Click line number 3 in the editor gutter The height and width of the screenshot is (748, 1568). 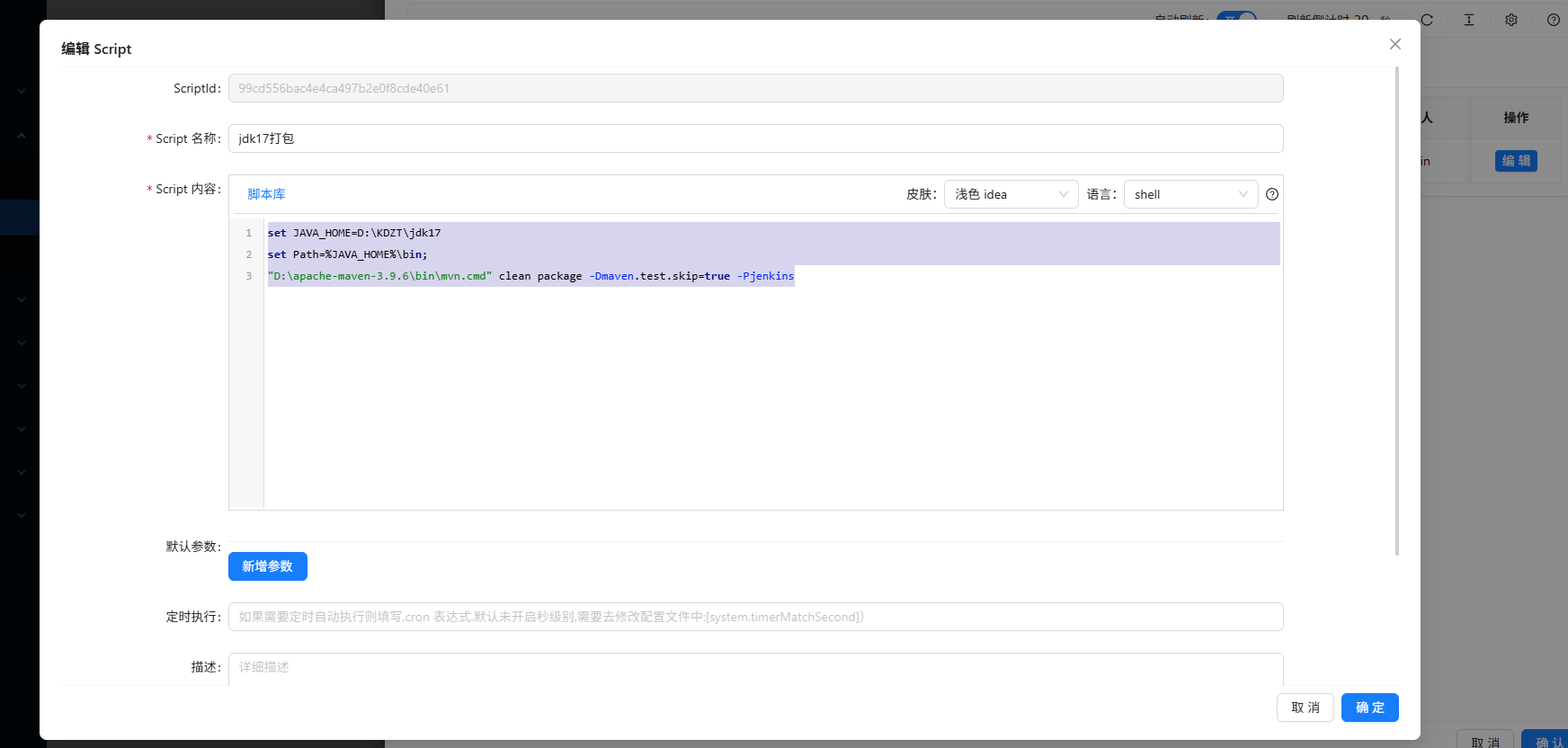[249, 276]
